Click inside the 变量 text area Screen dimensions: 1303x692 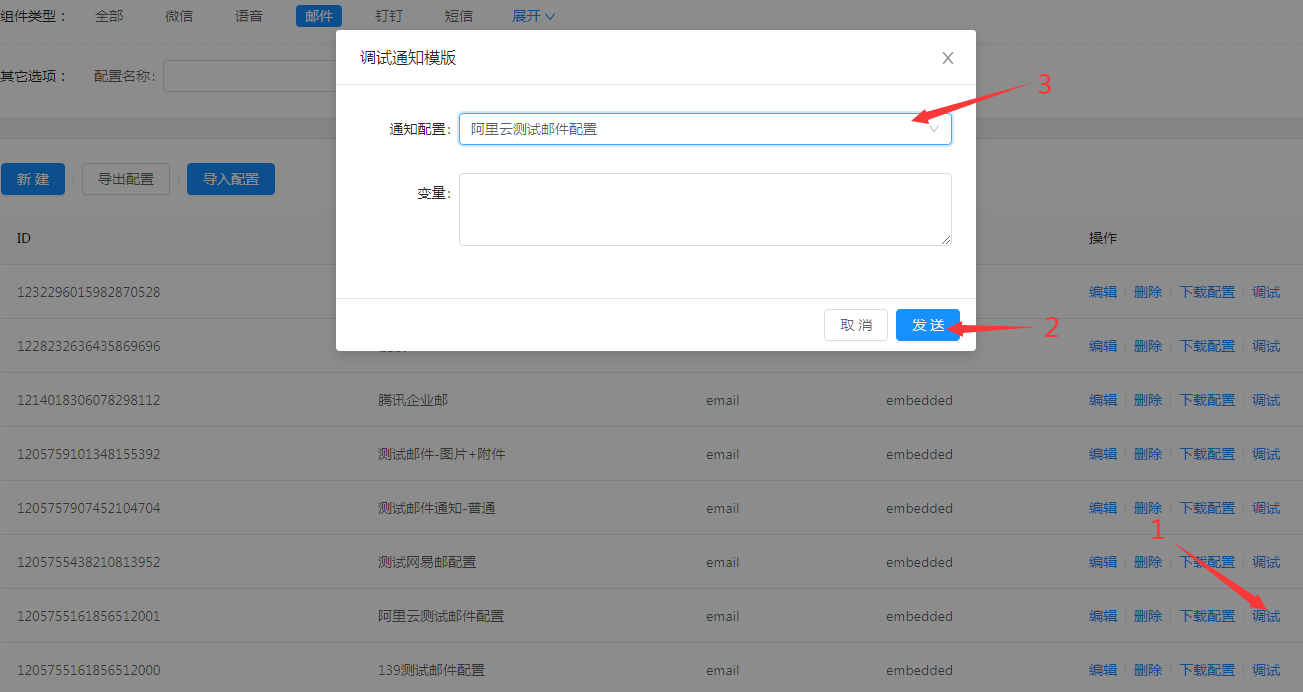(x=705, y=208)
